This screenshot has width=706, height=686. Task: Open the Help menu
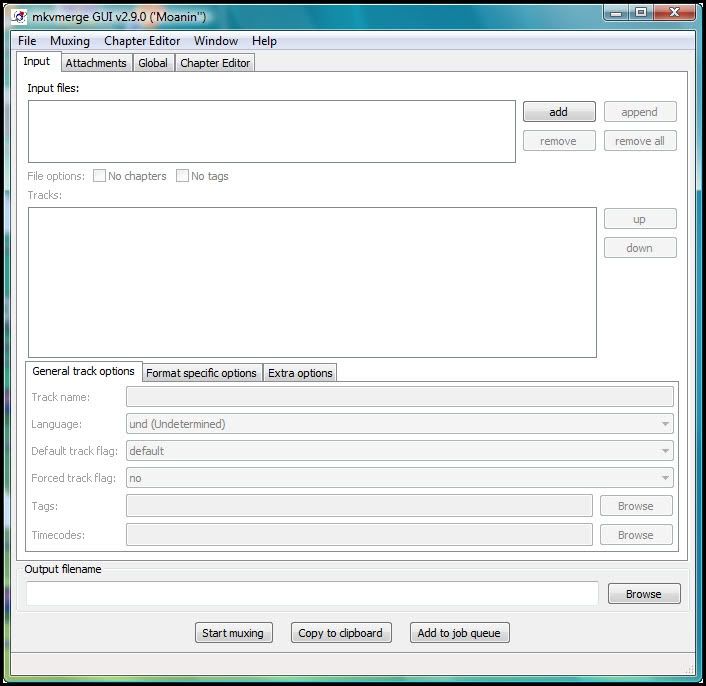(264, 41)
